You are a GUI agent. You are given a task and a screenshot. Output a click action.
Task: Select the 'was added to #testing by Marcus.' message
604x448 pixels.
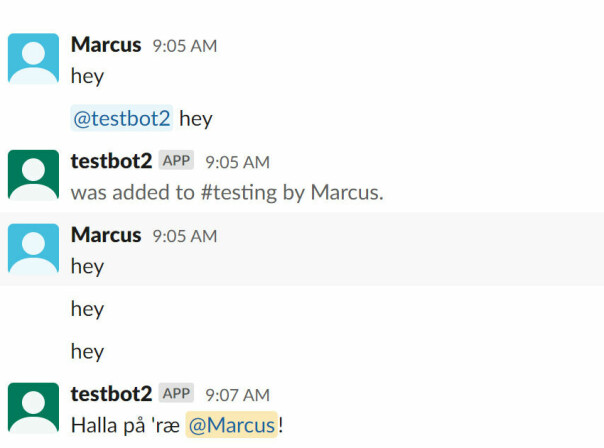(227, 192)
